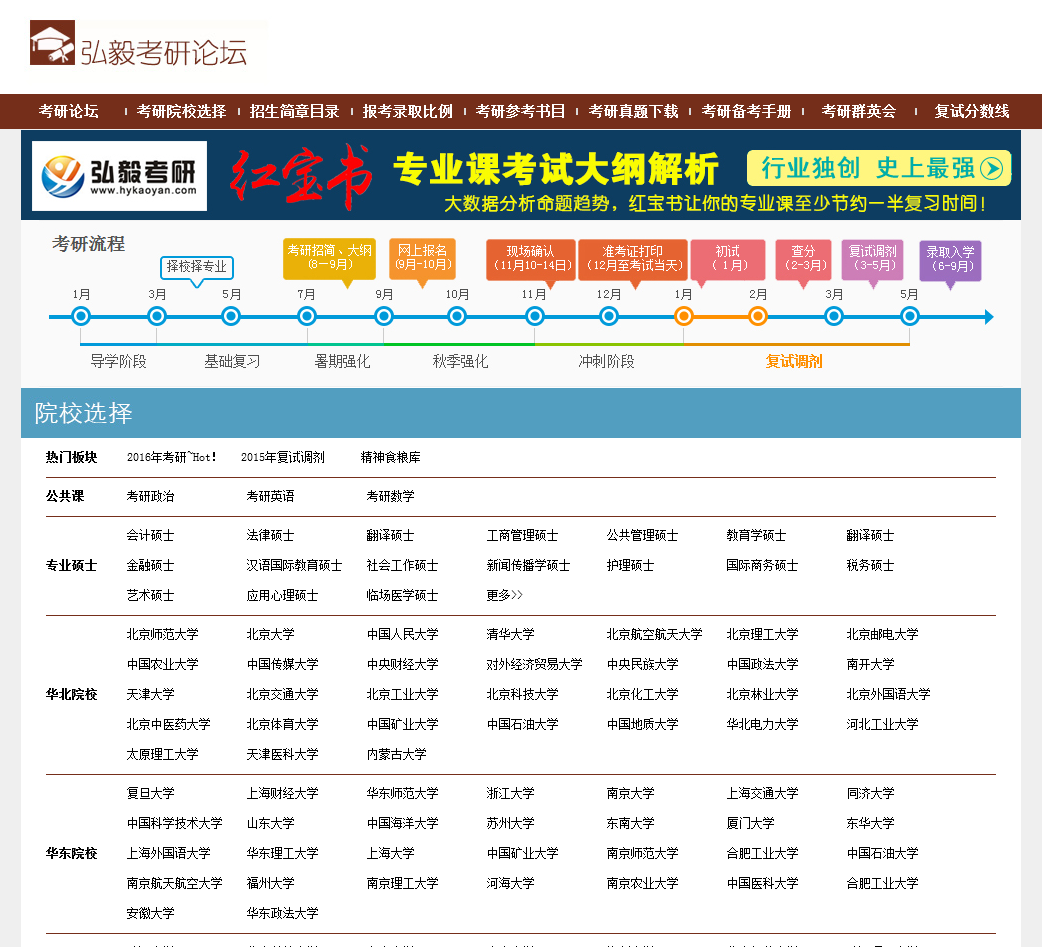Click the orange 2月 timeline node

point(758,316)
